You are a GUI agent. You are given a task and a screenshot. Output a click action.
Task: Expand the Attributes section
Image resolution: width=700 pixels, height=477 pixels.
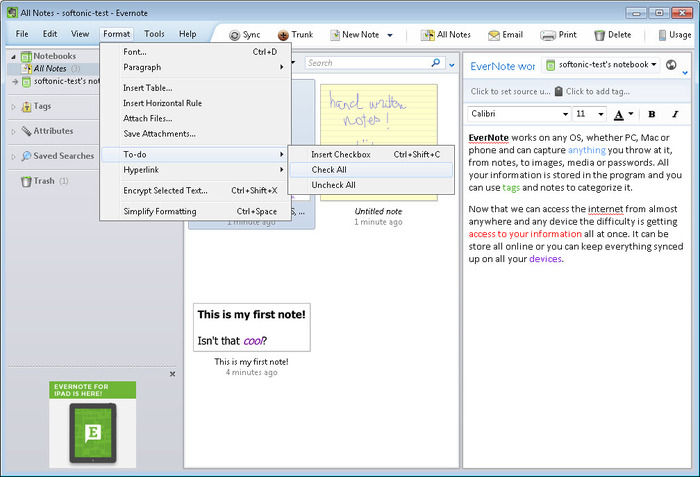click(13, 132)
